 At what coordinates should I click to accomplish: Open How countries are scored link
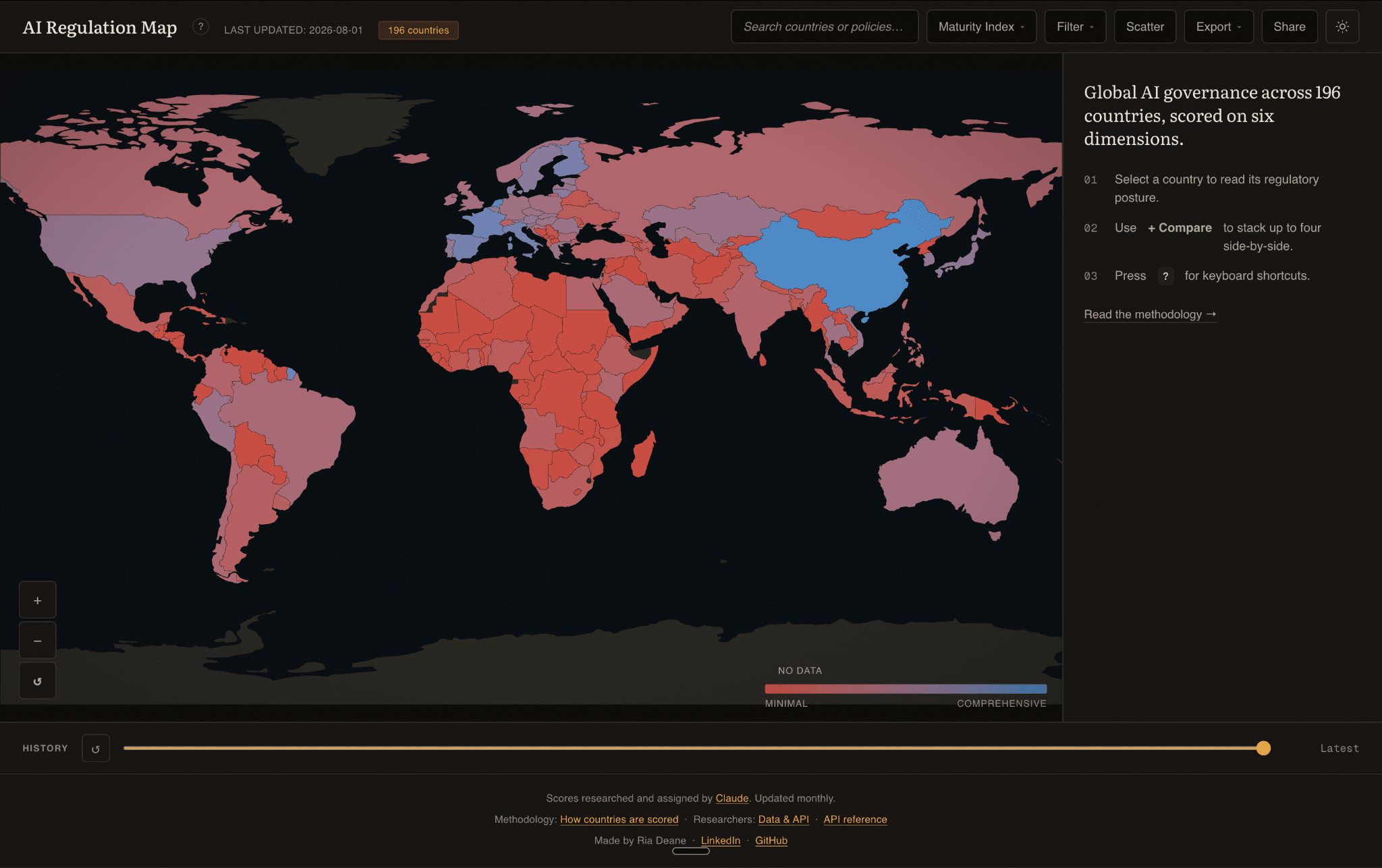[619, 819]
